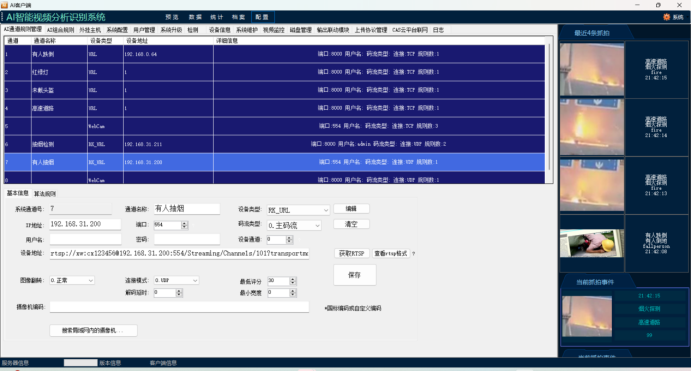Select the 配置 top menu
The height and width of the screenshot is (371, 692).
click(262, 17)
